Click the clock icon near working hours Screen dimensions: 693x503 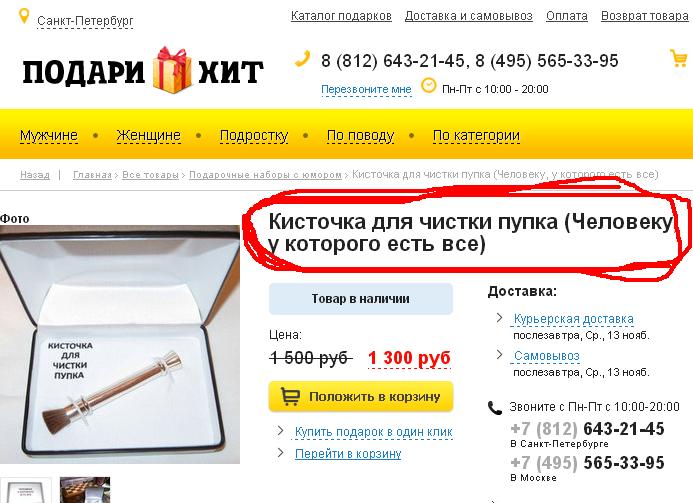tap(428, 85)
